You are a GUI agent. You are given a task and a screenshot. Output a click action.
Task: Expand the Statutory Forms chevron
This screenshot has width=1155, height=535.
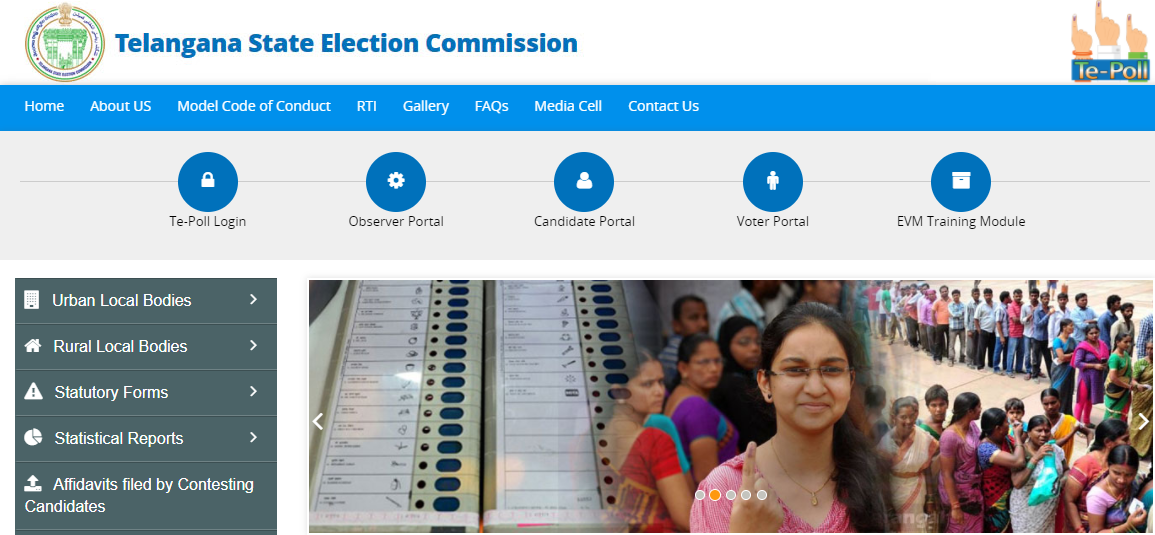[x=253, y=391]
